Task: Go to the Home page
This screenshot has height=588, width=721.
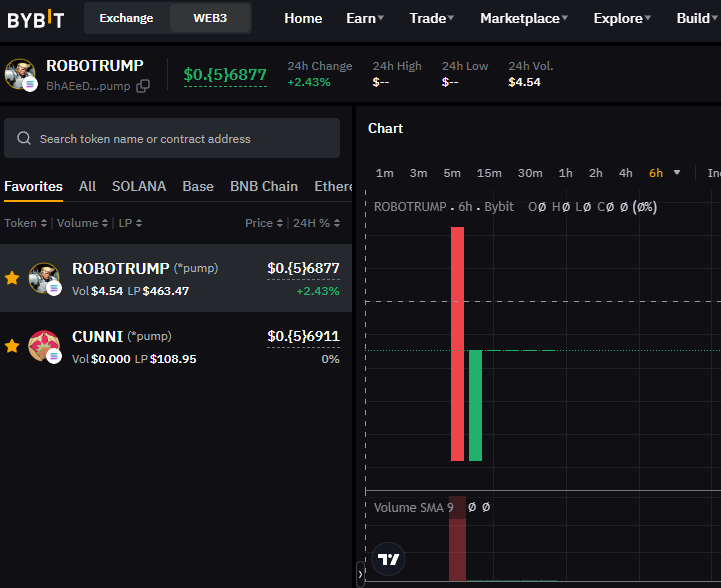Action: [303, 18]
